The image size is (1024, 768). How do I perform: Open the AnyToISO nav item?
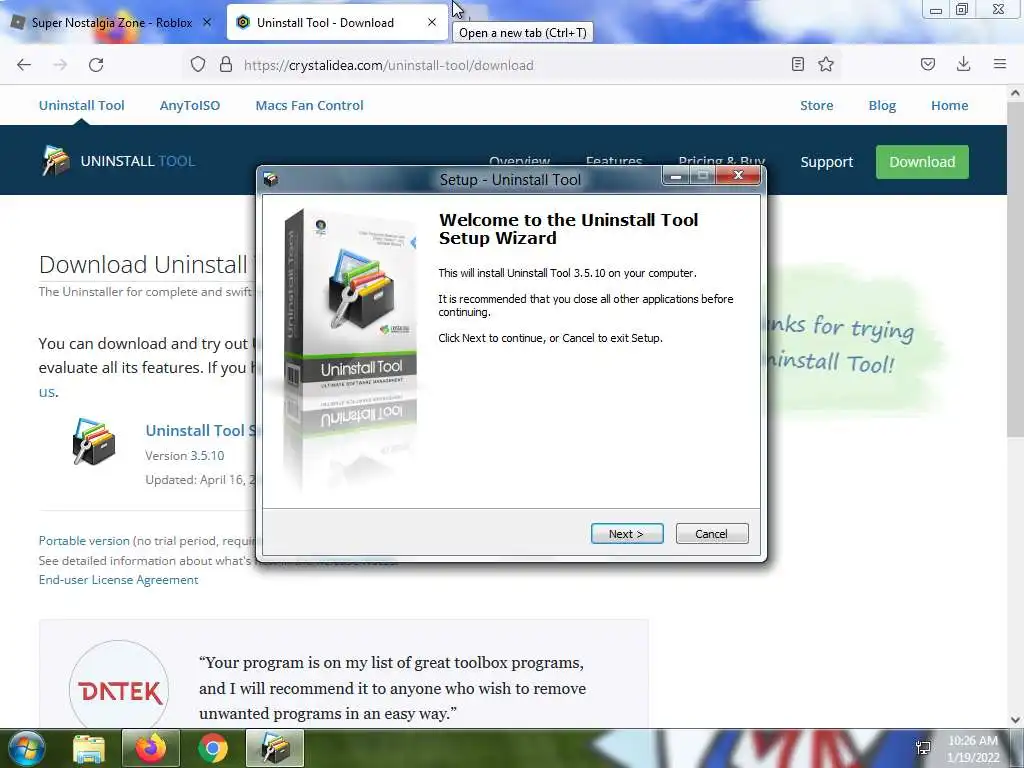[x=190, y=105]
